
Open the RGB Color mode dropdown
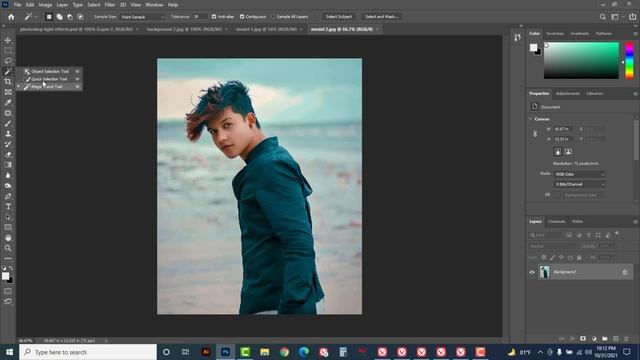coord(579,174)
